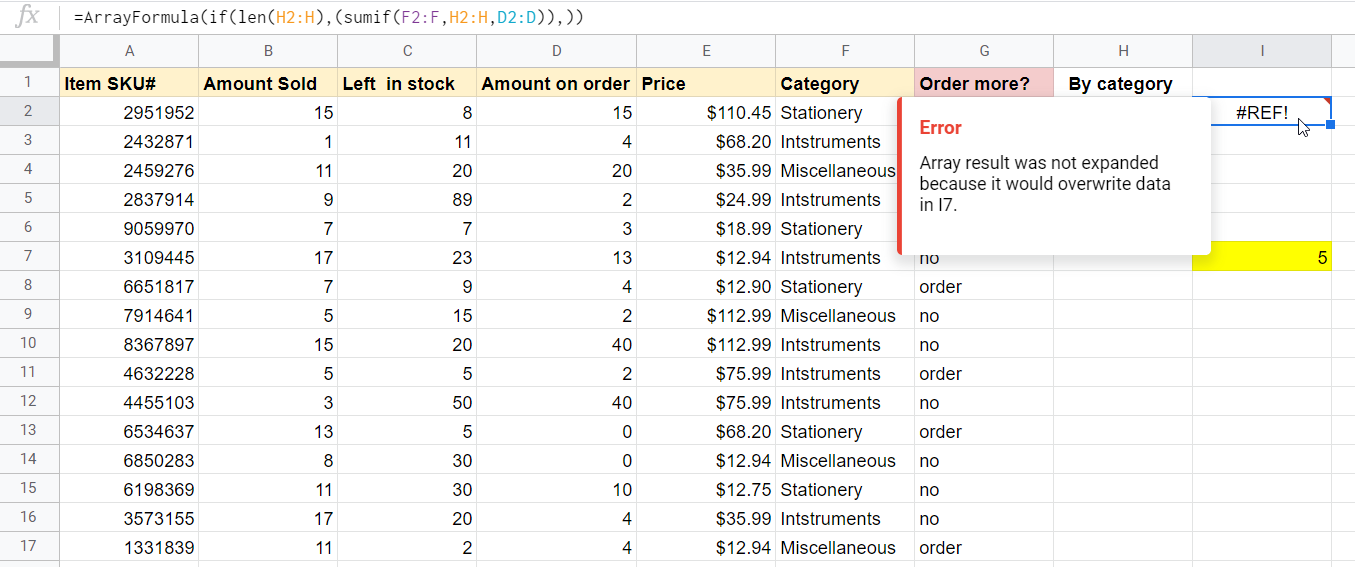Select SKU cell 2432871
The image size is (1355, 567).
(129, 141)
